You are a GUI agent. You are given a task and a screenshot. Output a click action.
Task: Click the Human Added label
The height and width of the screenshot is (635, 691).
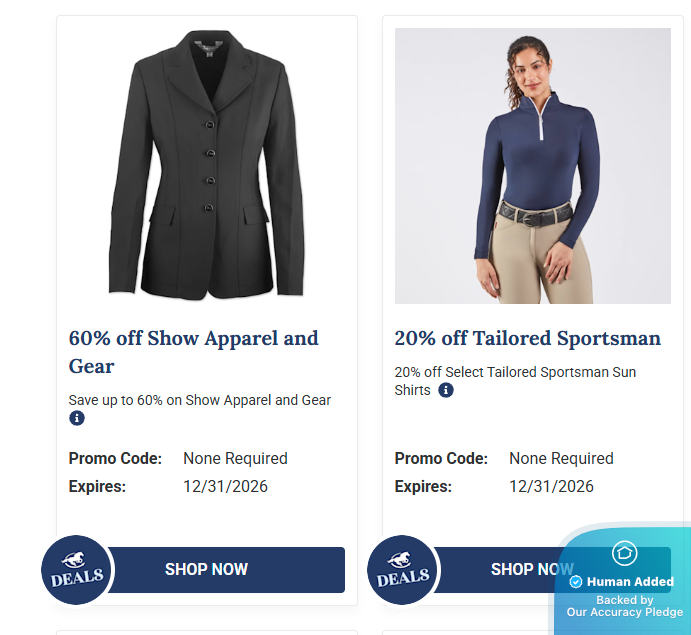[x=630, y=581]
